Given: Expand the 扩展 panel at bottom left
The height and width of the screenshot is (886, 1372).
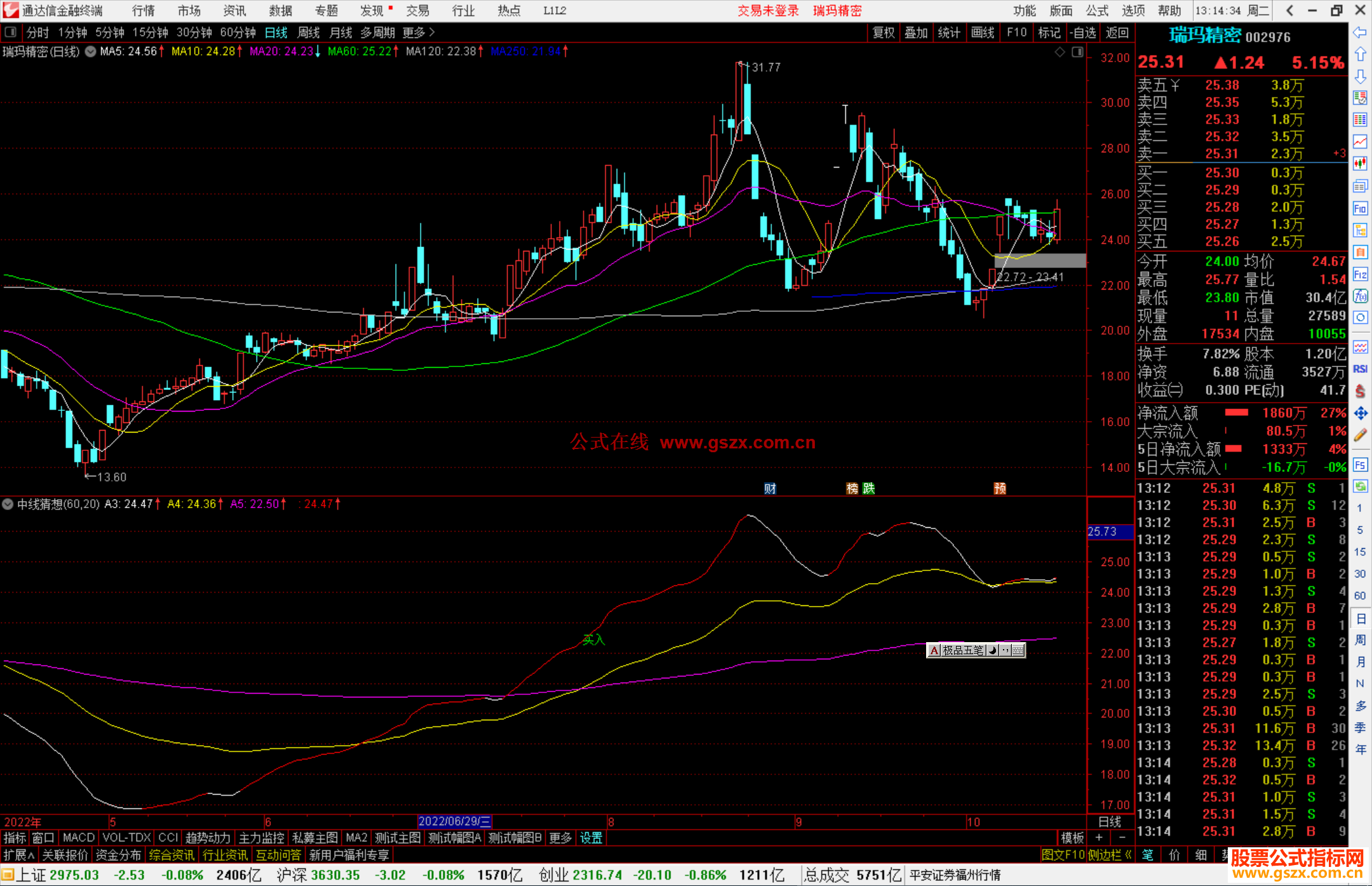Looking at the screenshot, I should coord(18,855).
